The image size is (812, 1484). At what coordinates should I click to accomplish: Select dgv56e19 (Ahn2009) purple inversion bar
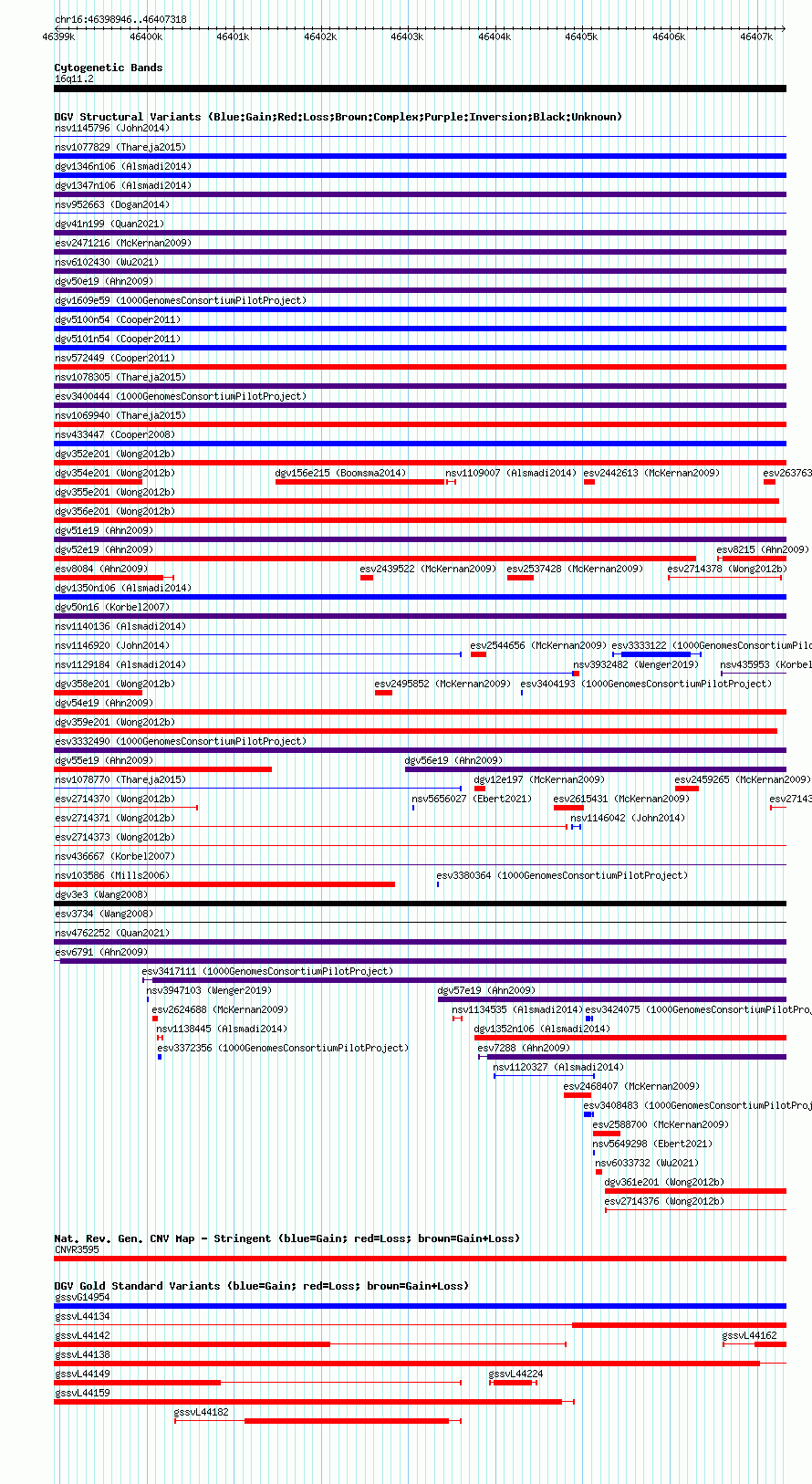(x=596, y=769)
